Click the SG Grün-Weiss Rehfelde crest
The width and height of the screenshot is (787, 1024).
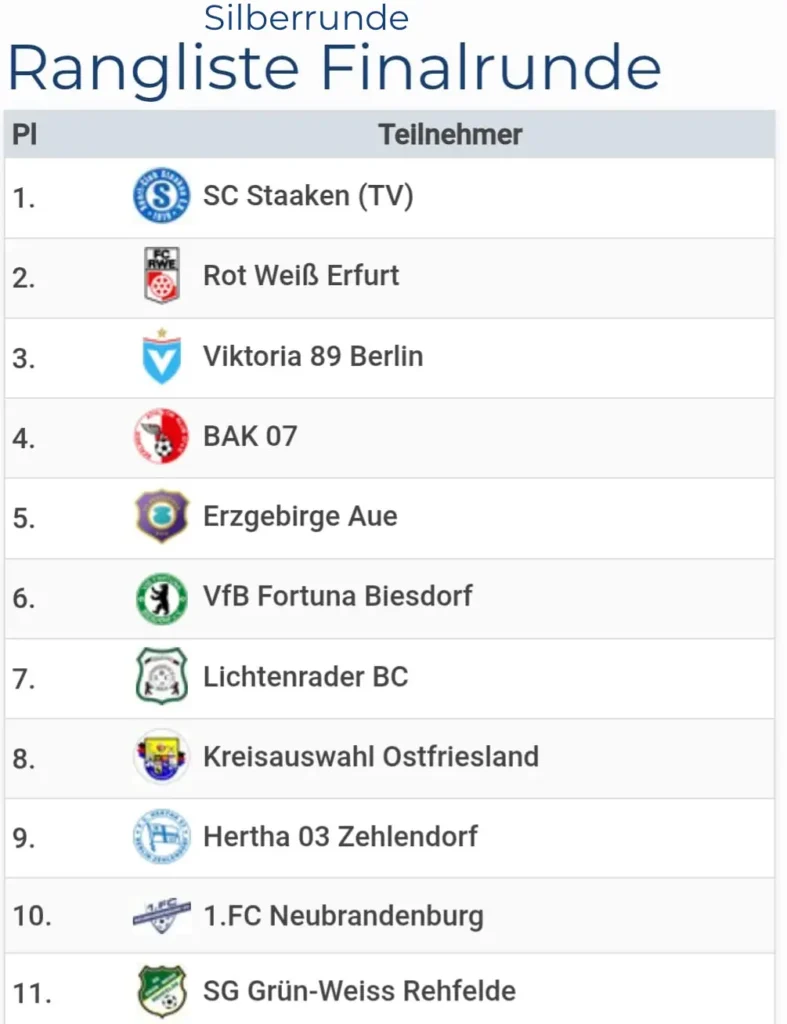click(162, 991)
